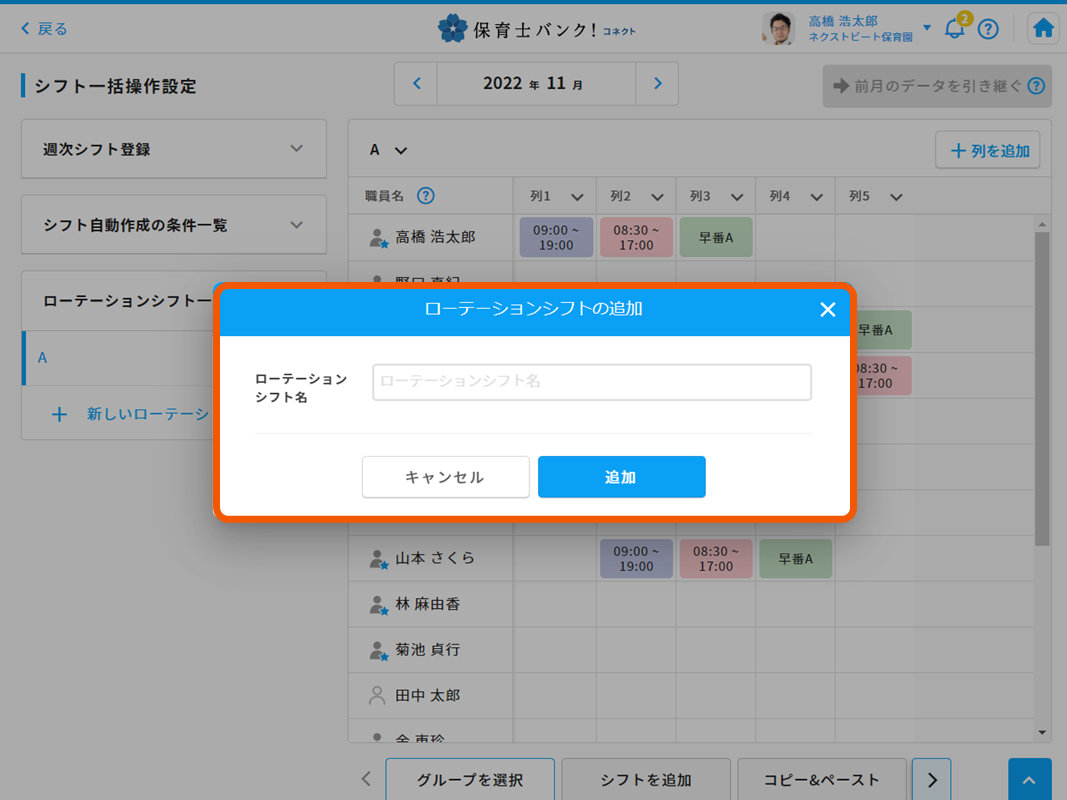This screenshot has width=1067, height=800.
Task: Click the help question mark in header
Action: pyautogui.click(x=988, y=29)
